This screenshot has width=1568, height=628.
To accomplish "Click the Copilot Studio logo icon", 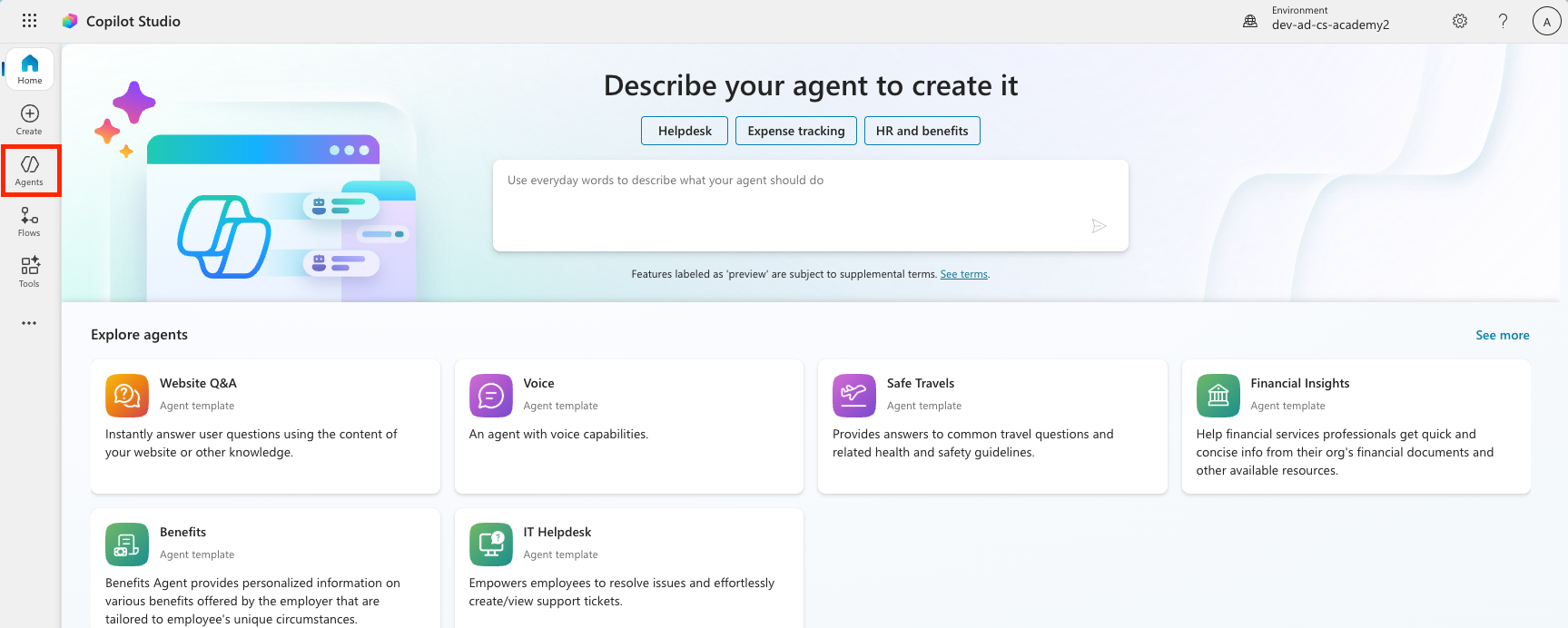I will 70,21.
